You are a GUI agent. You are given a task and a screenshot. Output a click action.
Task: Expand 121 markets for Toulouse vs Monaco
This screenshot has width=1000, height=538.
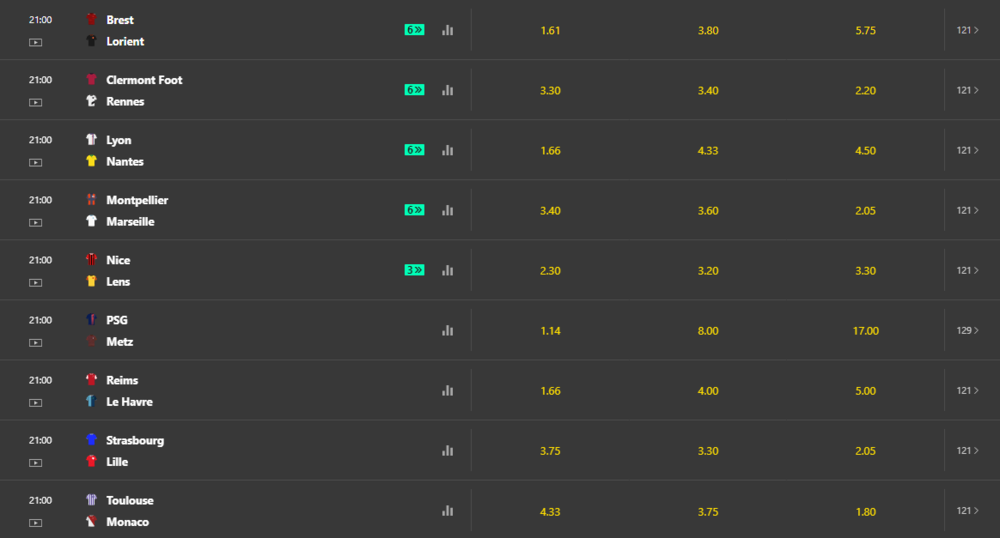click(x=967, y=511)
